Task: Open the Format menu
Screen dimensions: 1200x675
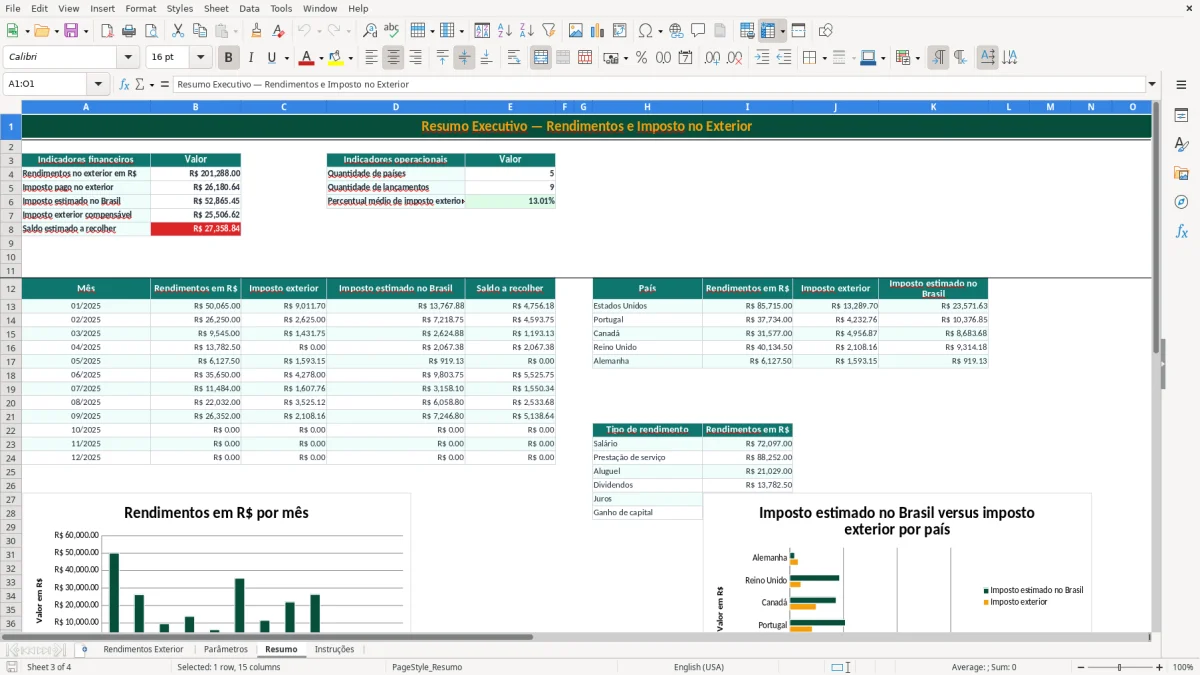Action: (140, 8)
